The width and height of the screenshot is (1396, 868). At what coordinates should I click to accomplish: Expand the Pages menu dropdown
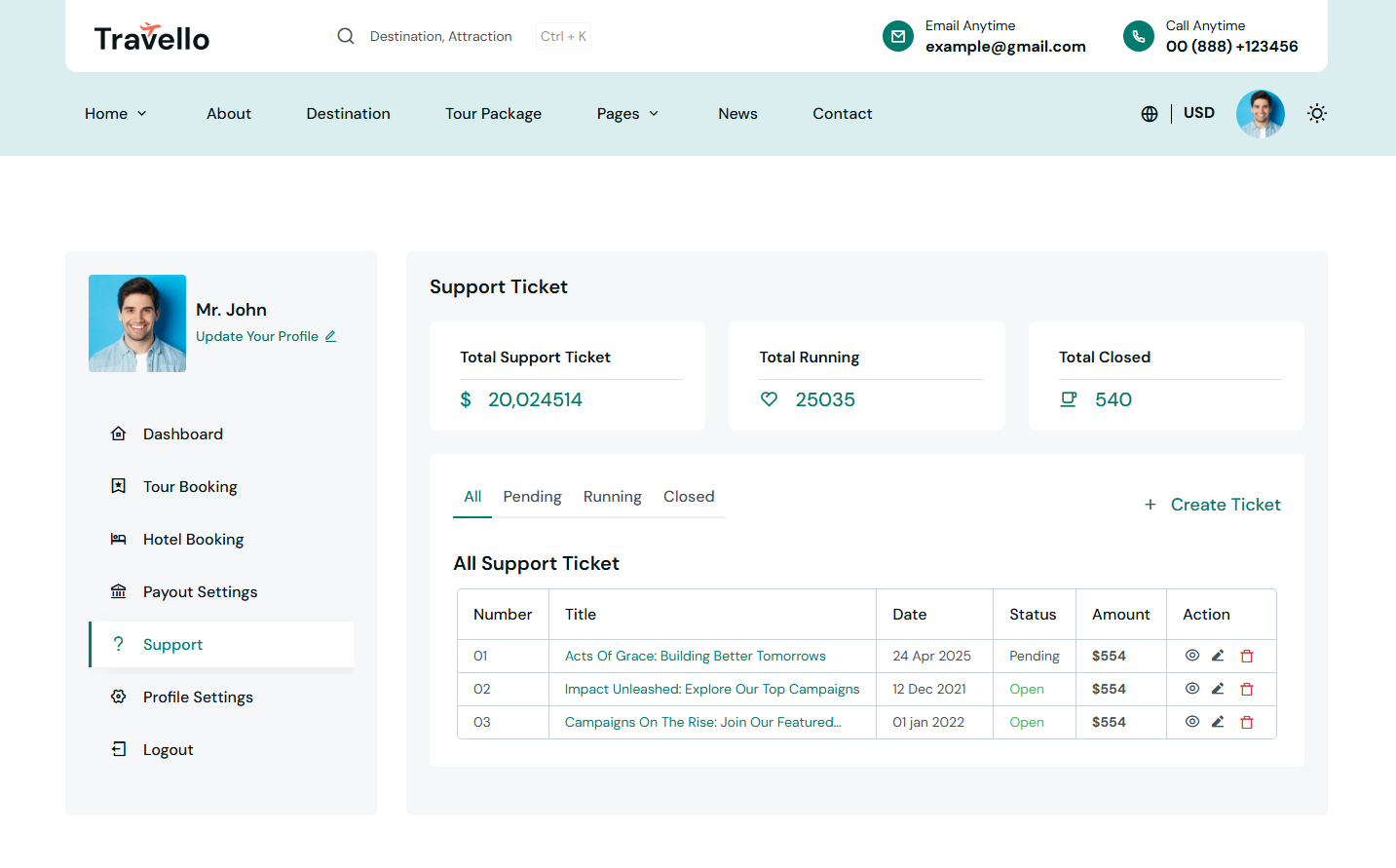click(627, 114)
